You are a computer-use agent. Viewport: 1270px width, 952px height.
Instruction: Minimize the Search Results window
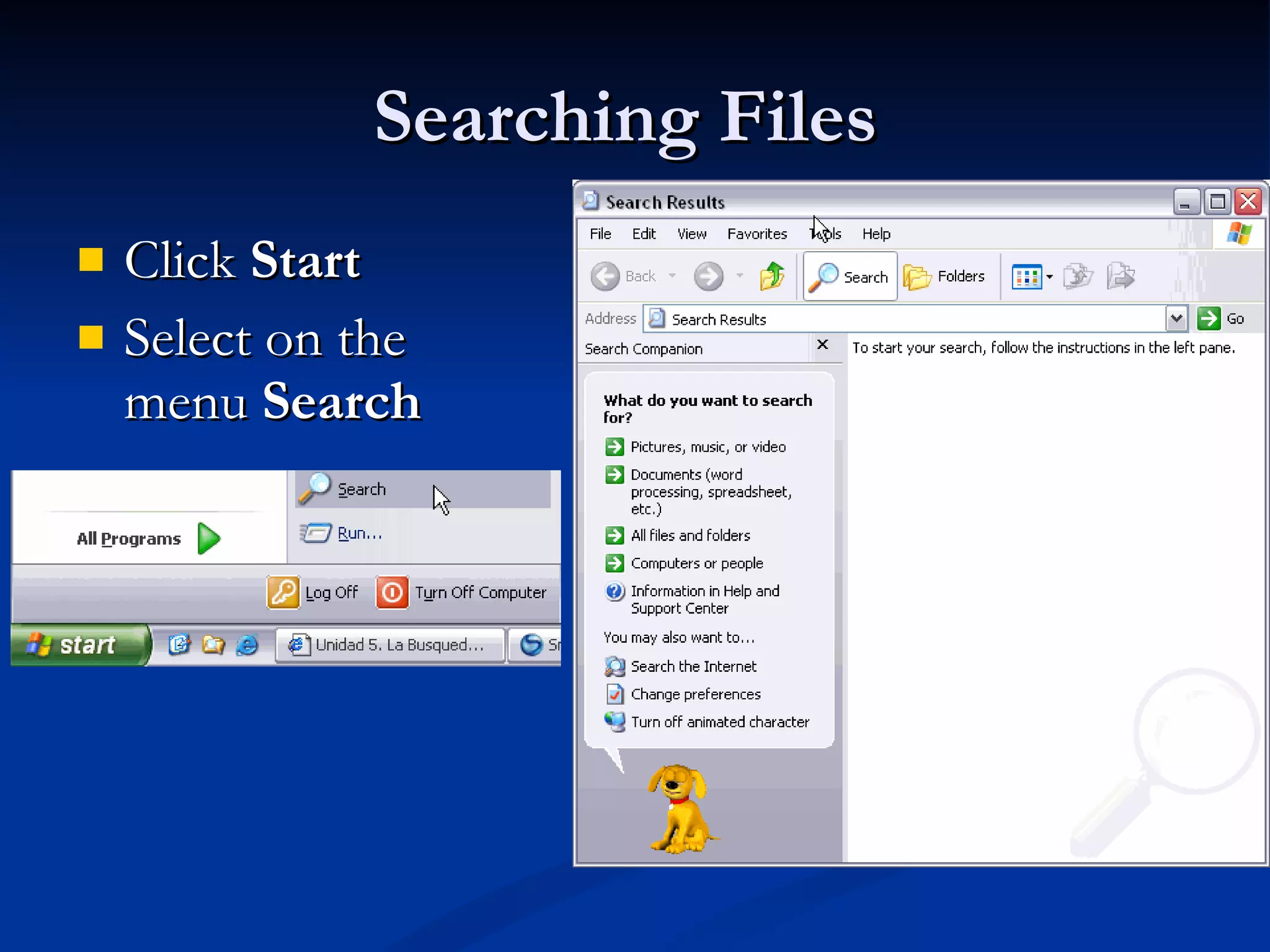point(1186,202)
